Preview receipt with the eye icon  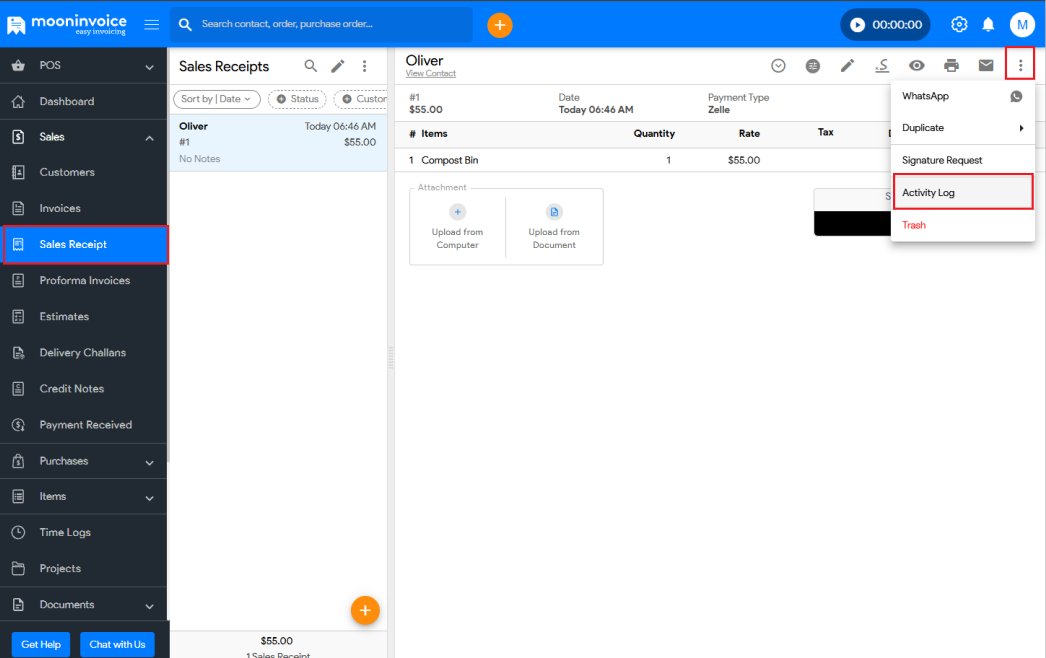click(x=917, y=65)
